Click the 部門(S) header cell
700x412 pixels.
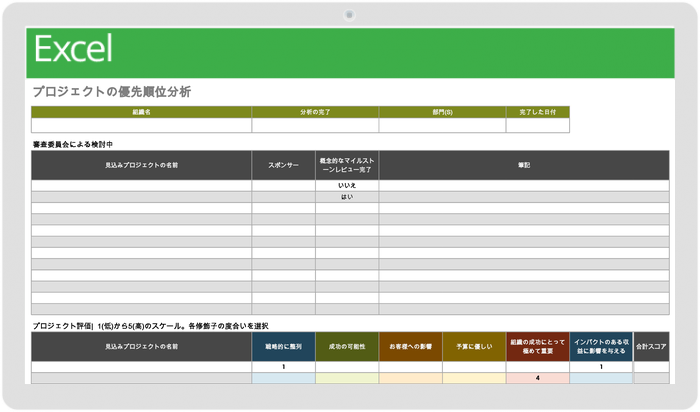pos(442,112)
